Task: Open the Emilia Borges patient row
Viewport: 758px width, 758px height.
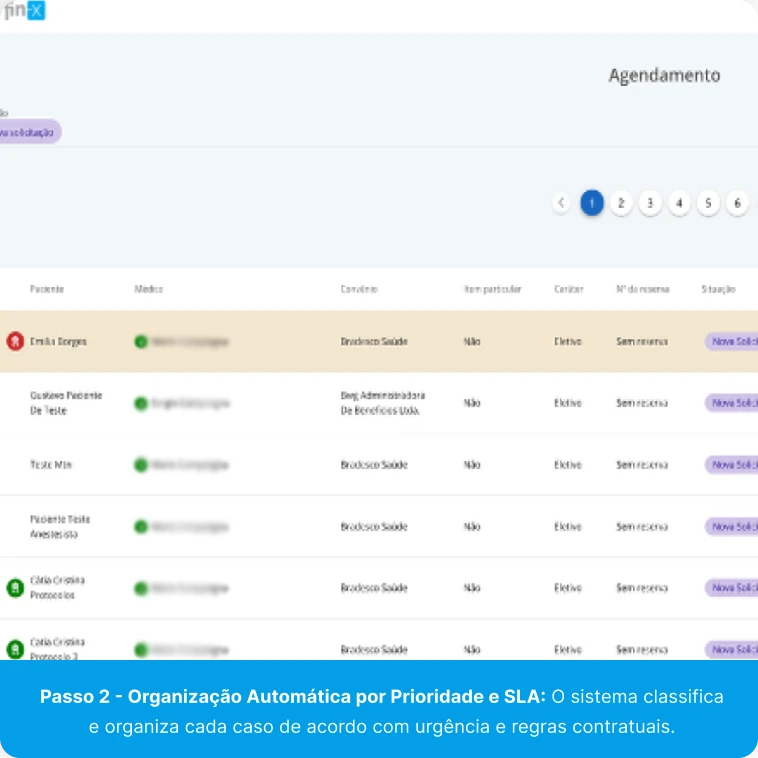Action: click(x=58, y=341)
